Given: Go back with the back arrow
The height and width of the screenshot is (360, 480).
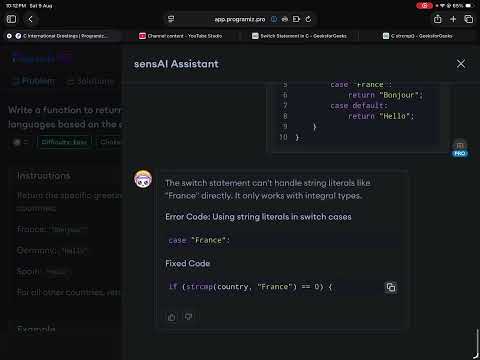Looking at the screenshot, I should click(30, 19).
